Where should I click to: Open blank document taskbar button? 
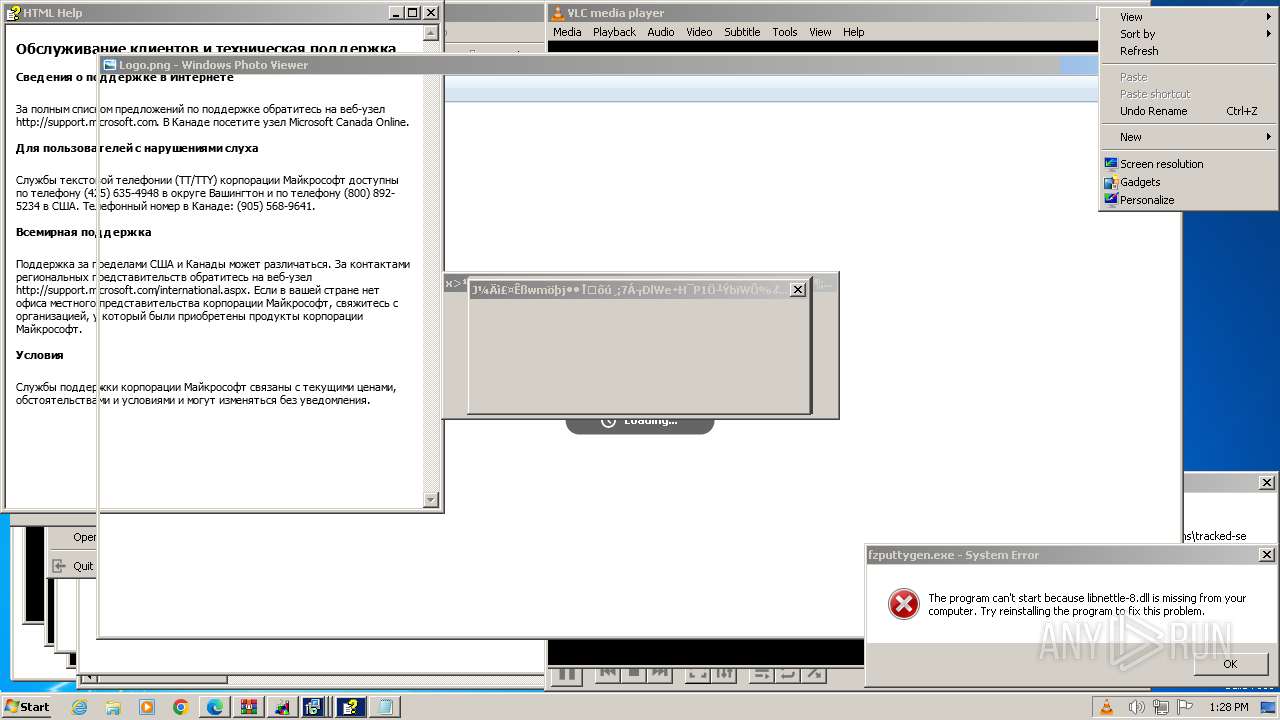pos(383,707)
